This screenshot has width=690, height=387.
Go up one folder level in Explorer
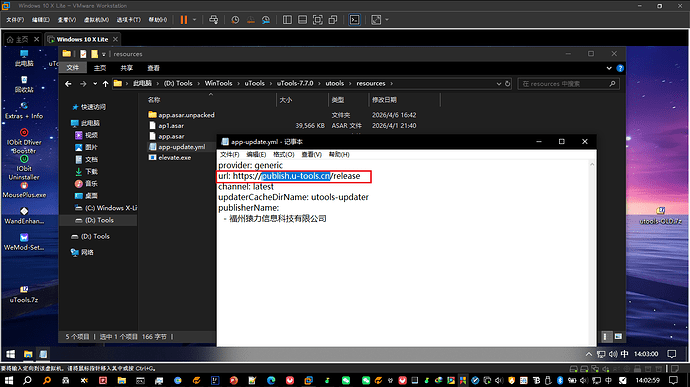pyautogui.click(x=106, y=84)
